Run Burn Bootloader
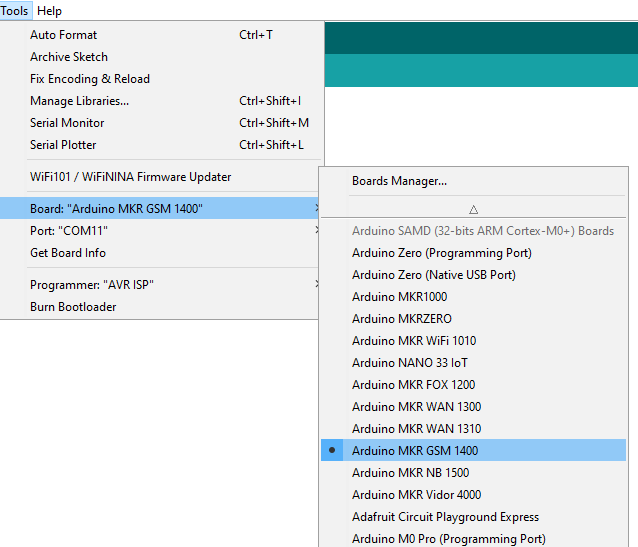 [73, 307]
